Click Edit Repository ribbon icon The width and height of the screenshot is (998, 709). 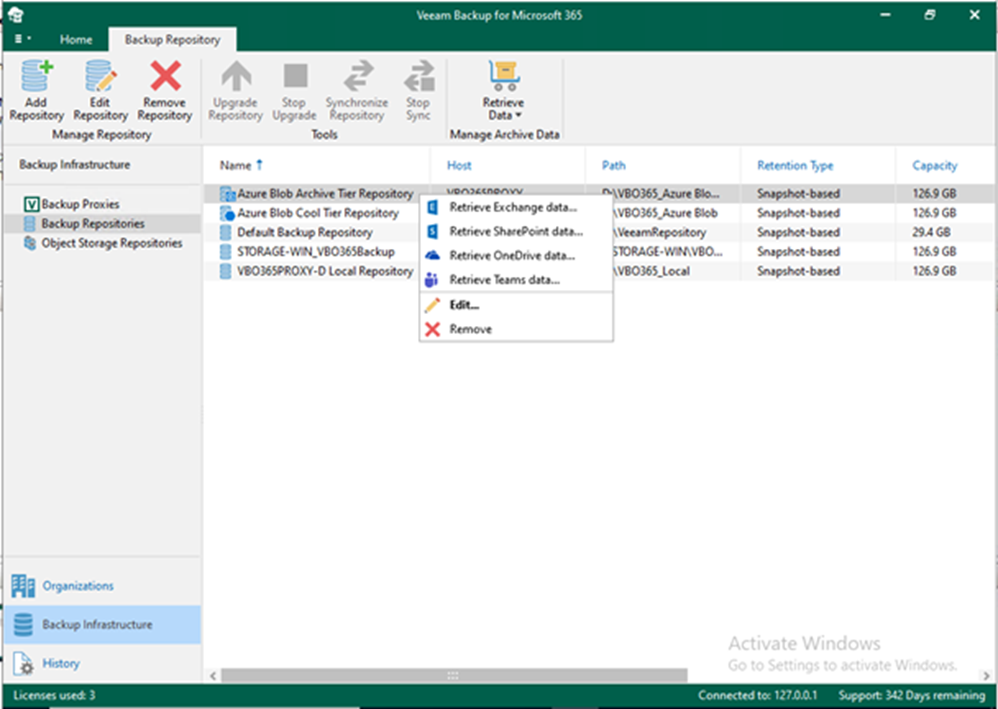101,76
